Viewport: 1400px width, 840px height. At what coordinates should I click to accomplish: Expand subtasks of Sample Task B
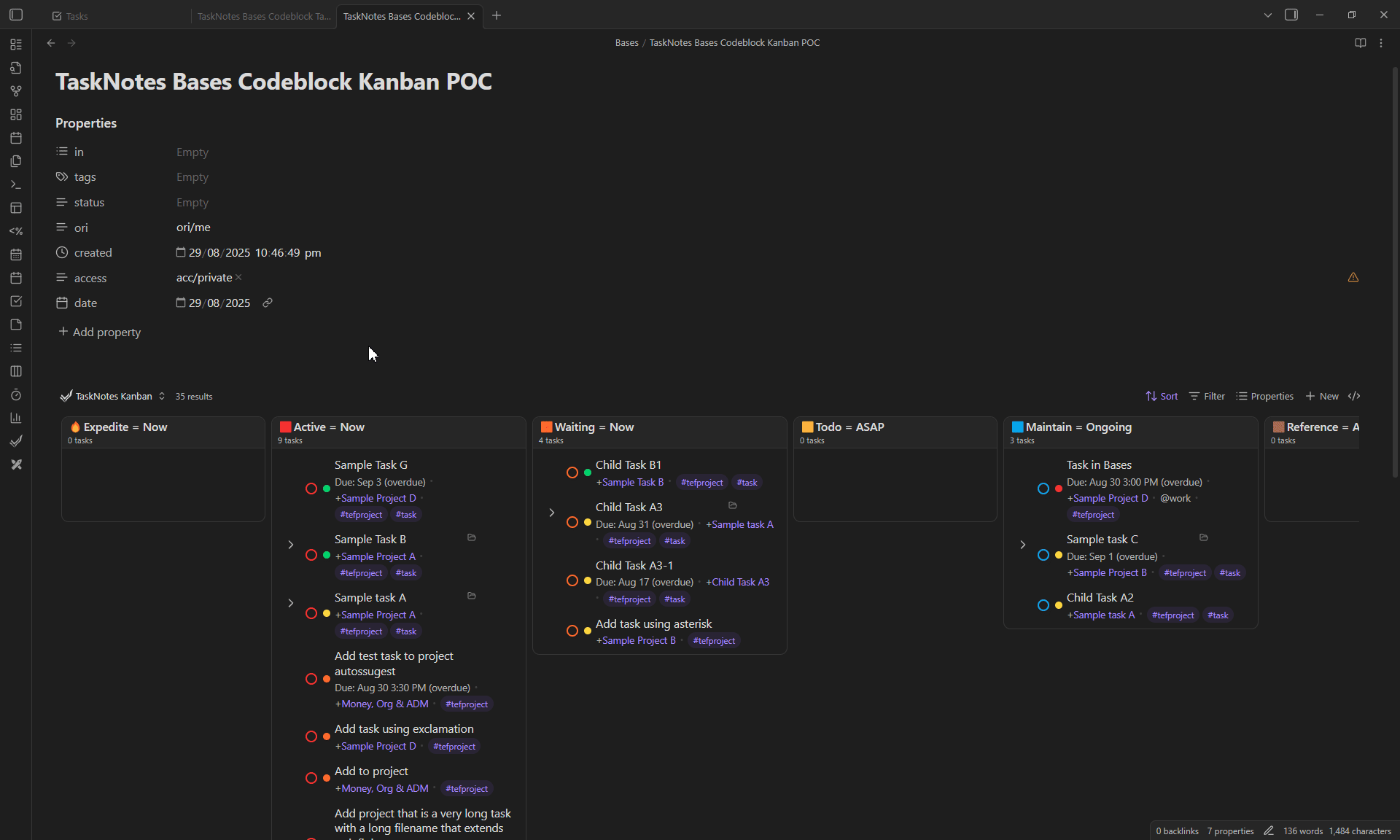tap(291, 545)
